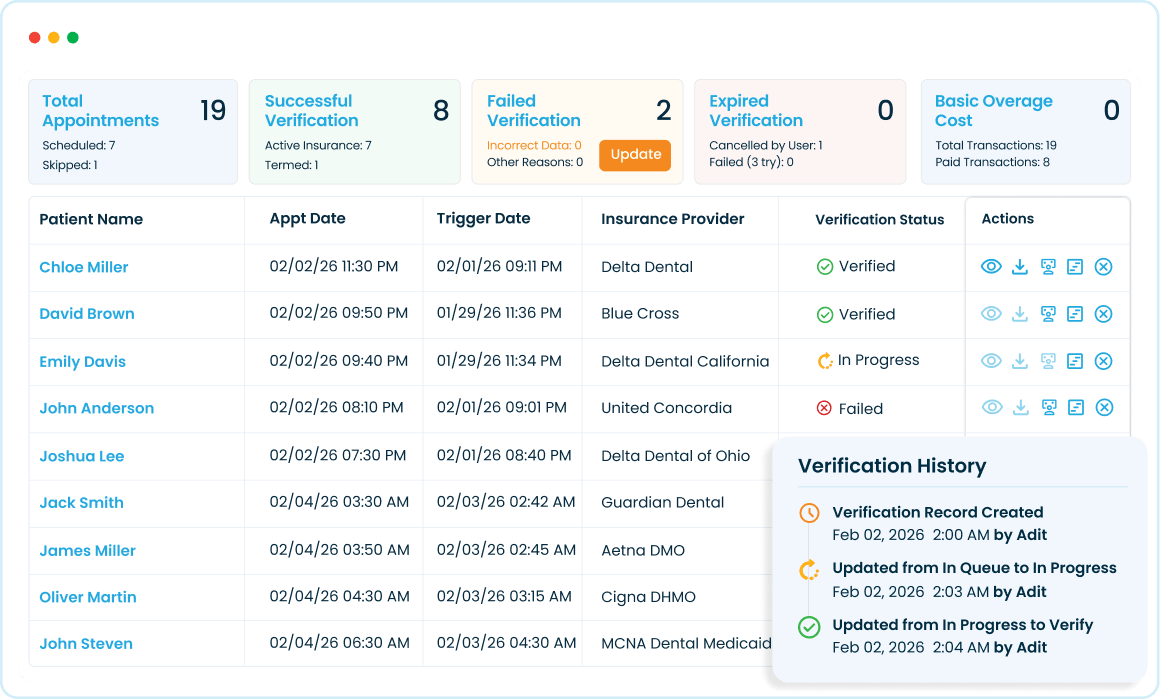1160x699 pixels.
Task: Select the Total Appointments summary card
Action: tap(133, 132)
